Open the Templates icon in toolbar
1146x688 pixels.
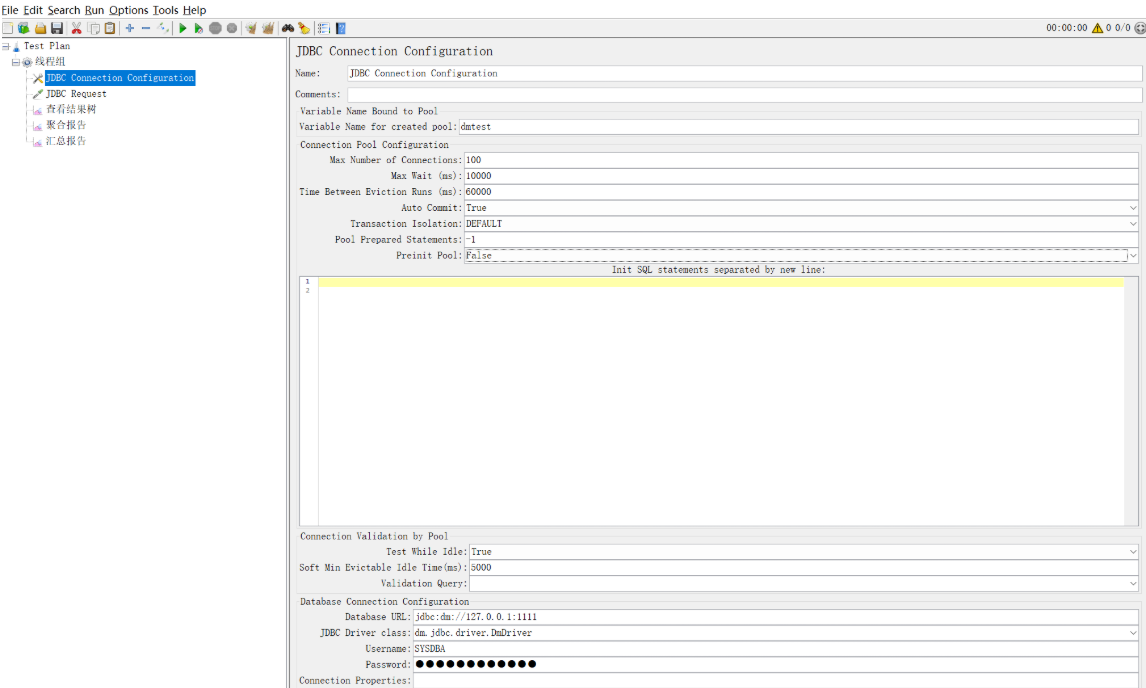(23, 28)
